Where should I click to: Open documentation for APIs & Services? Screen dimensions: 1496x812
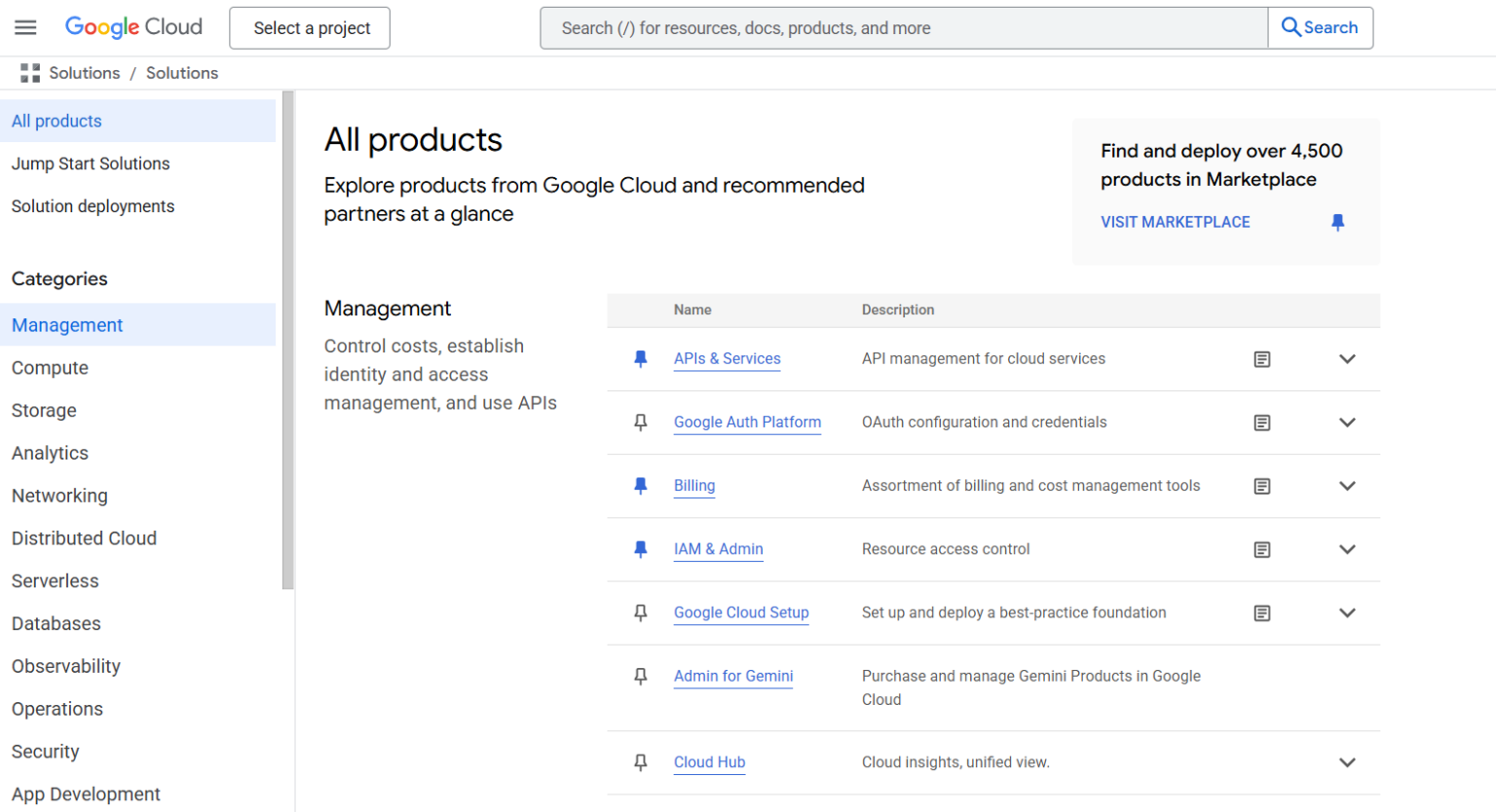pos(1262,358)
